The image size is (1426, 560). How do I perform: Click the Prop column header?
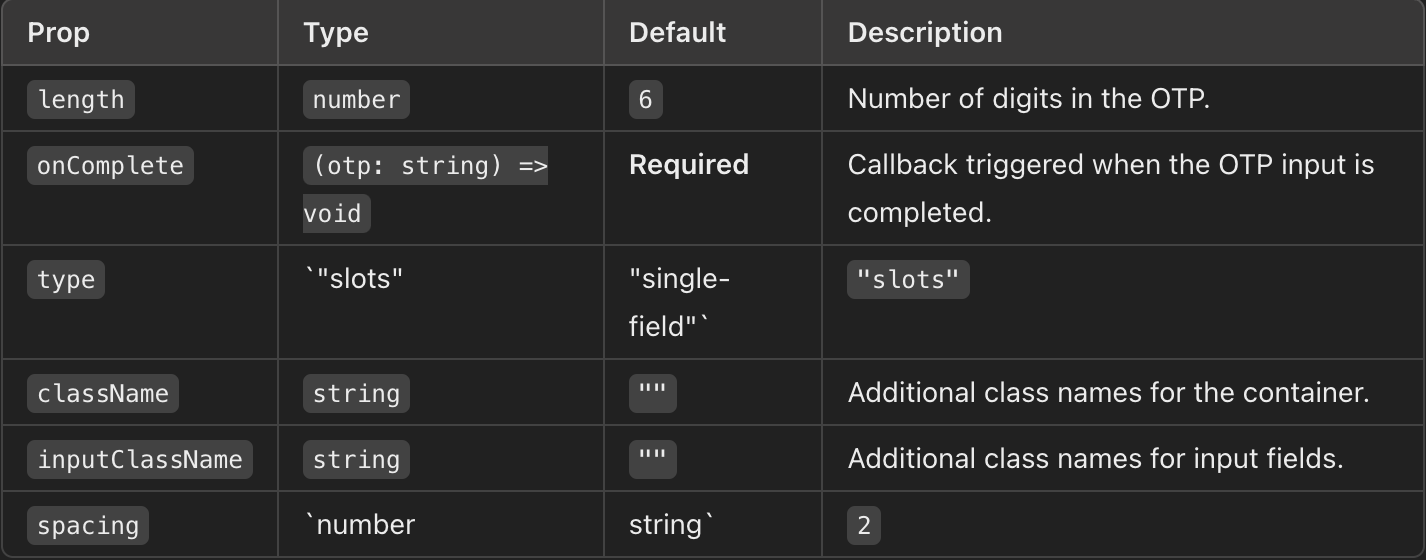click(59, 32)
